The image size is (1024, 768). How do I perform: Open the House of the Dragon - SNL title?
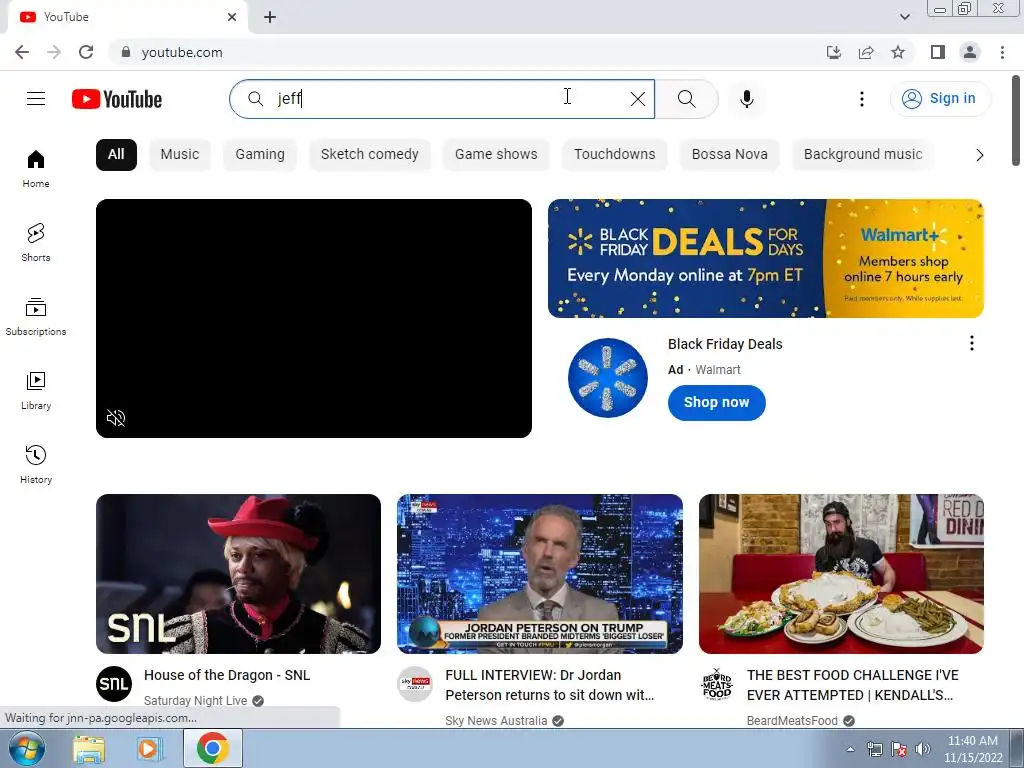pos(227,675)
